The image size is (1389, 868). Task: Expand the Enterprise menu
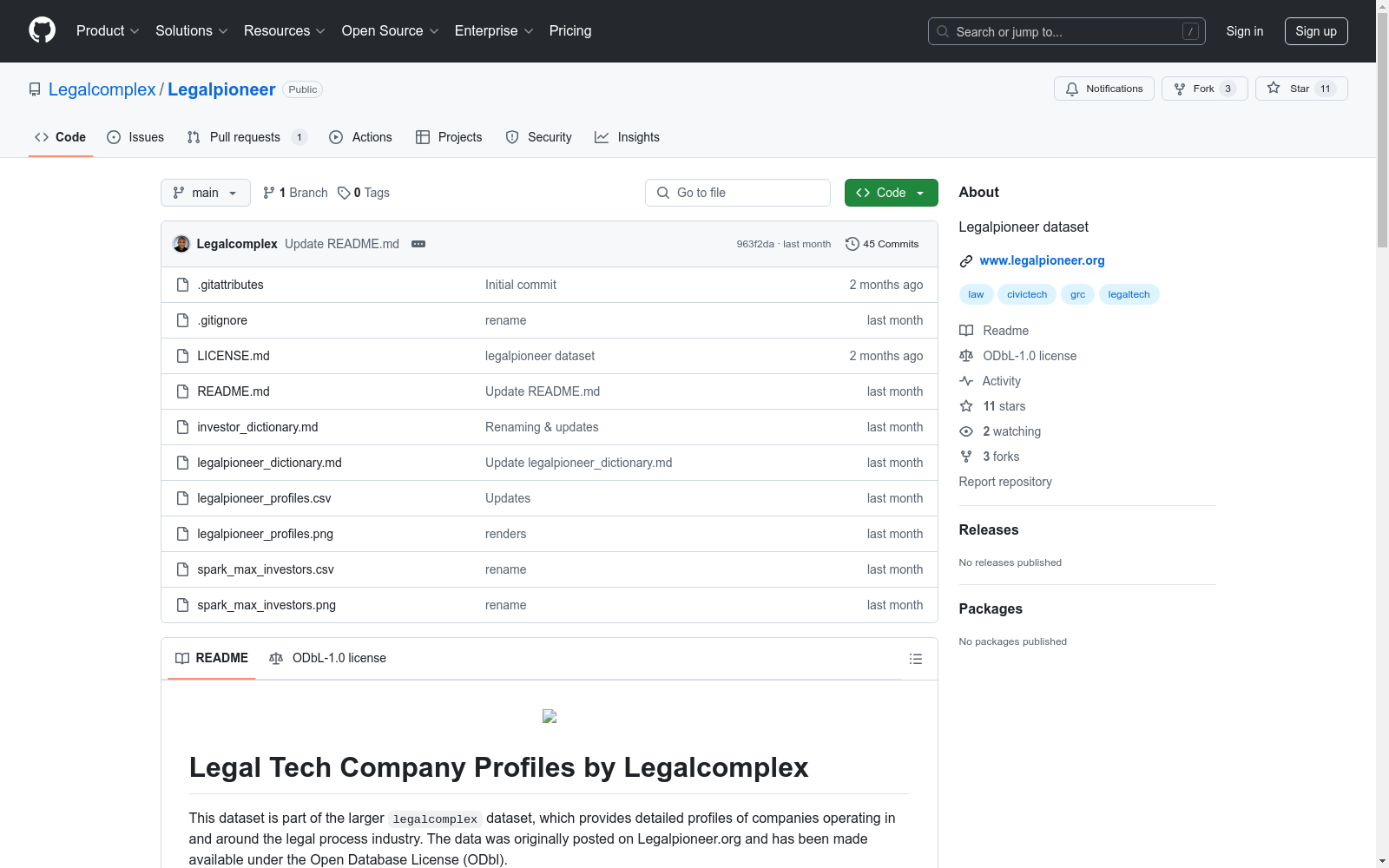point(494,31)
